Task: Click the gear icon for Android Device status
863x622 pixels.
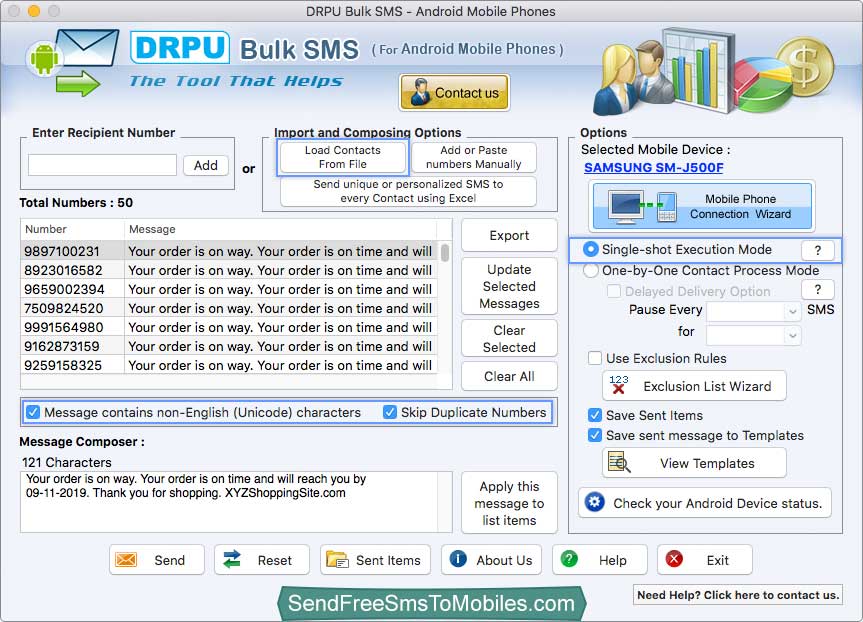Action: (594, 502)
